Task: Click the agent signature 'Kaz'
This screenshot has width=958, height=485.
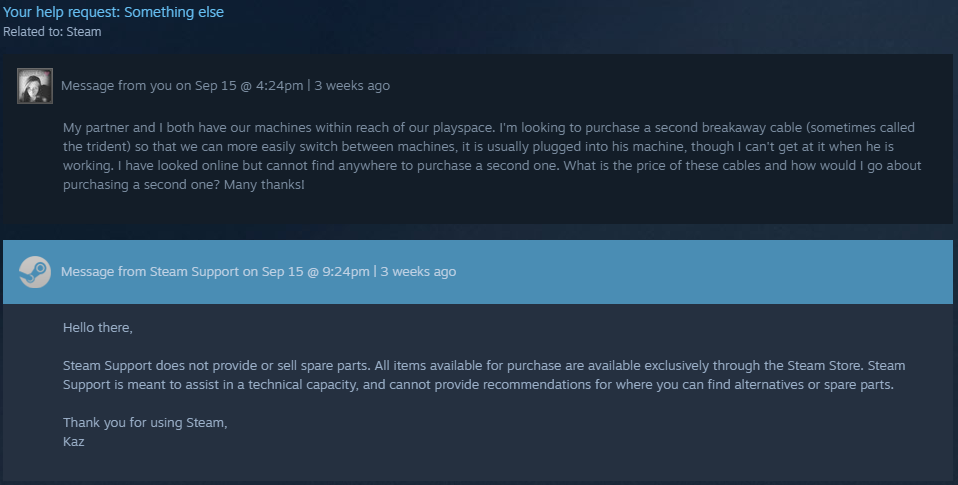Action: [x=73, y=442]
